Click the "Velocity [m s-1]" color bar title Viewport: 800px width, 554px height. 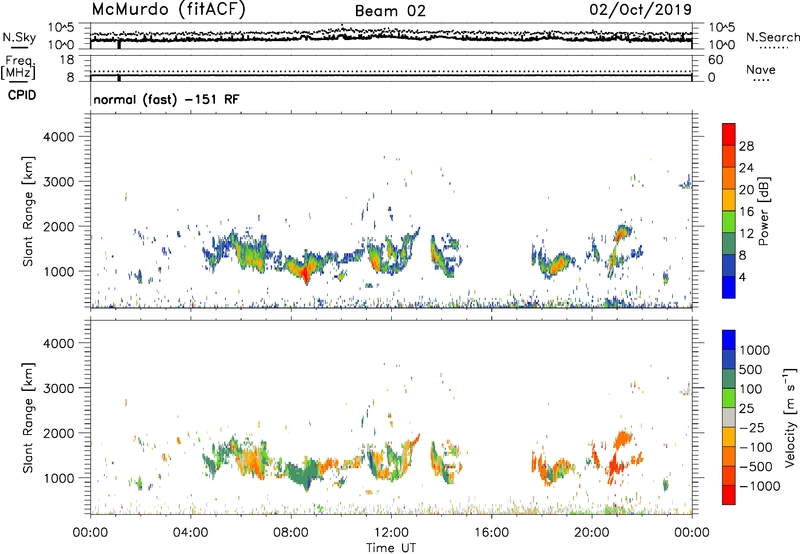790,417
